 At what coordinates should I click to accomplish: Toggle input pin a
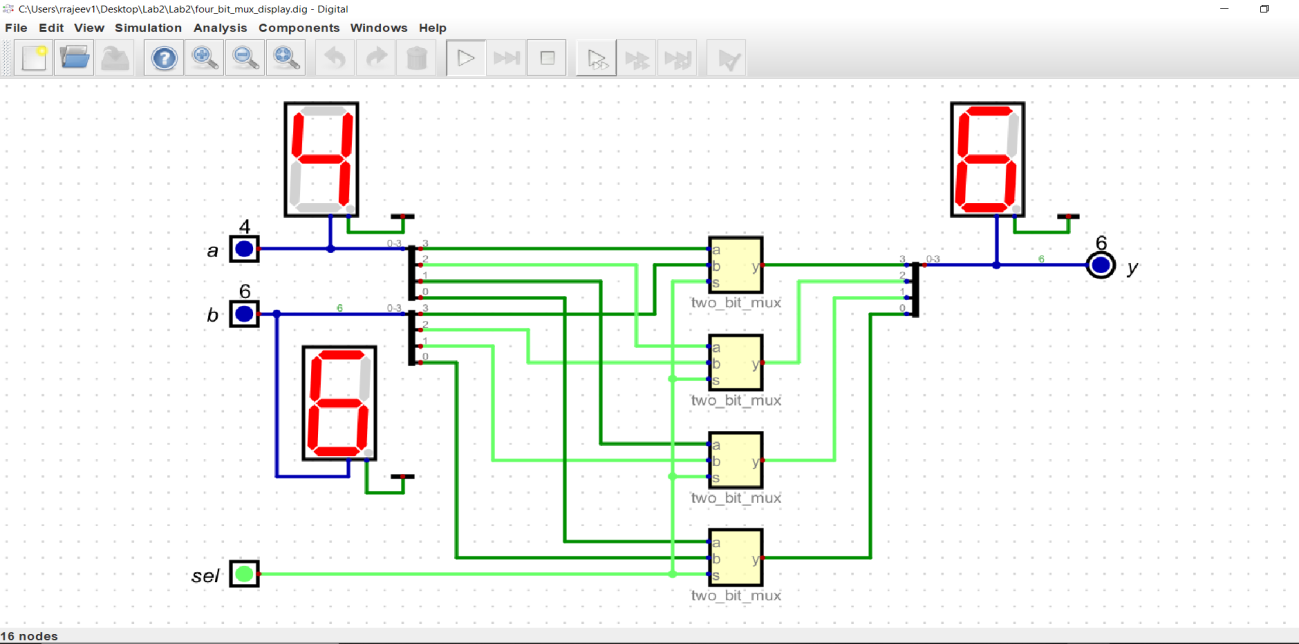click(244, 249)
